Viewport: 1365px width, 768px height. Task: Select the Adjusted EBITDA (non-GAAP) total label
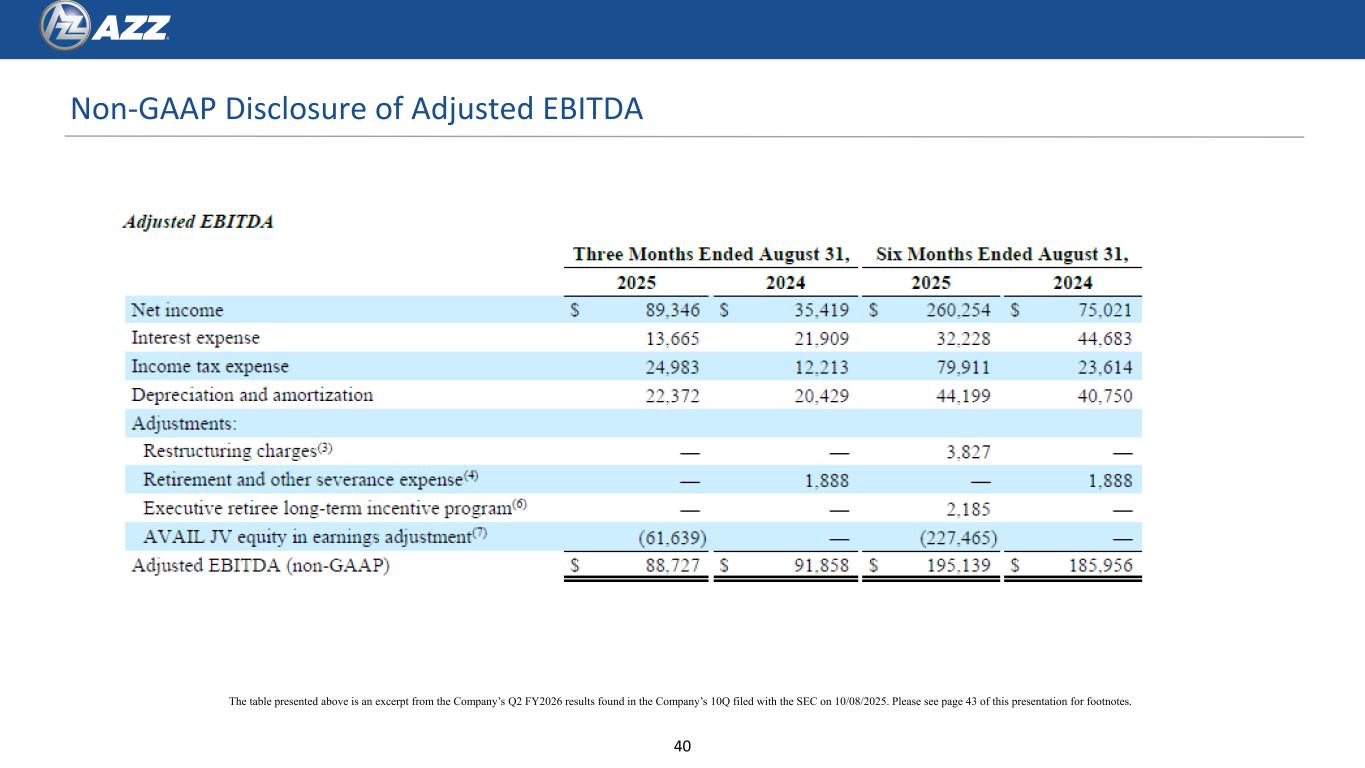click(260, 565)
